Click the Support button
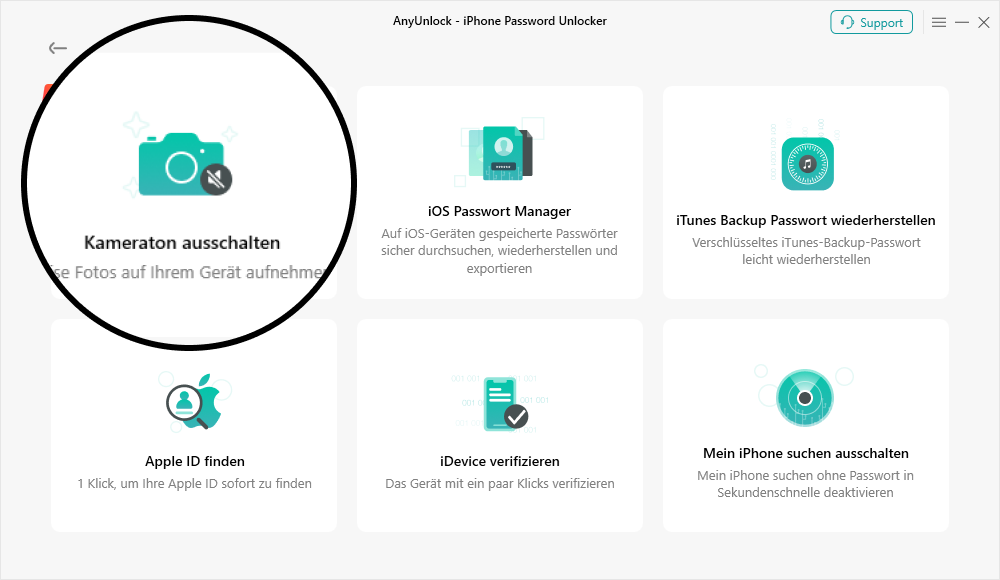Screen dimensions: 1000x580 coord(871,22)
